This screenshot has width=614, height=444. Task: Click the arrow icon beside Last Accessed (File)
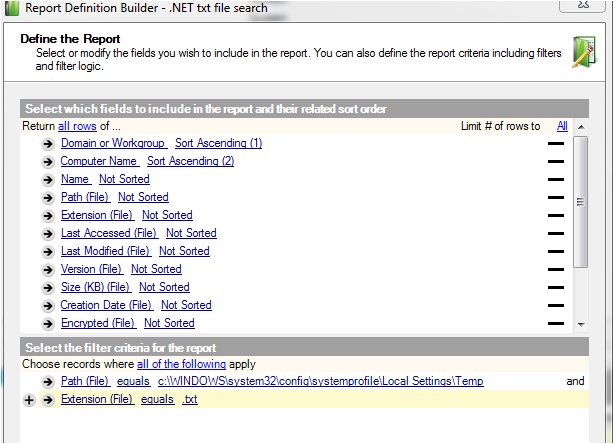click(x=48, y=234)
